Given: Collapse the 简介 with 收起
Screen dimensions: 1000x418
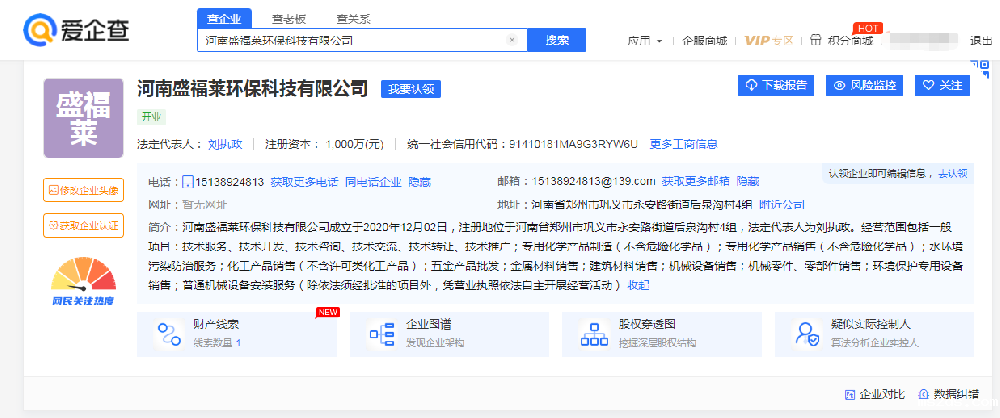Looking at the screenshot, I should point(638,285).
